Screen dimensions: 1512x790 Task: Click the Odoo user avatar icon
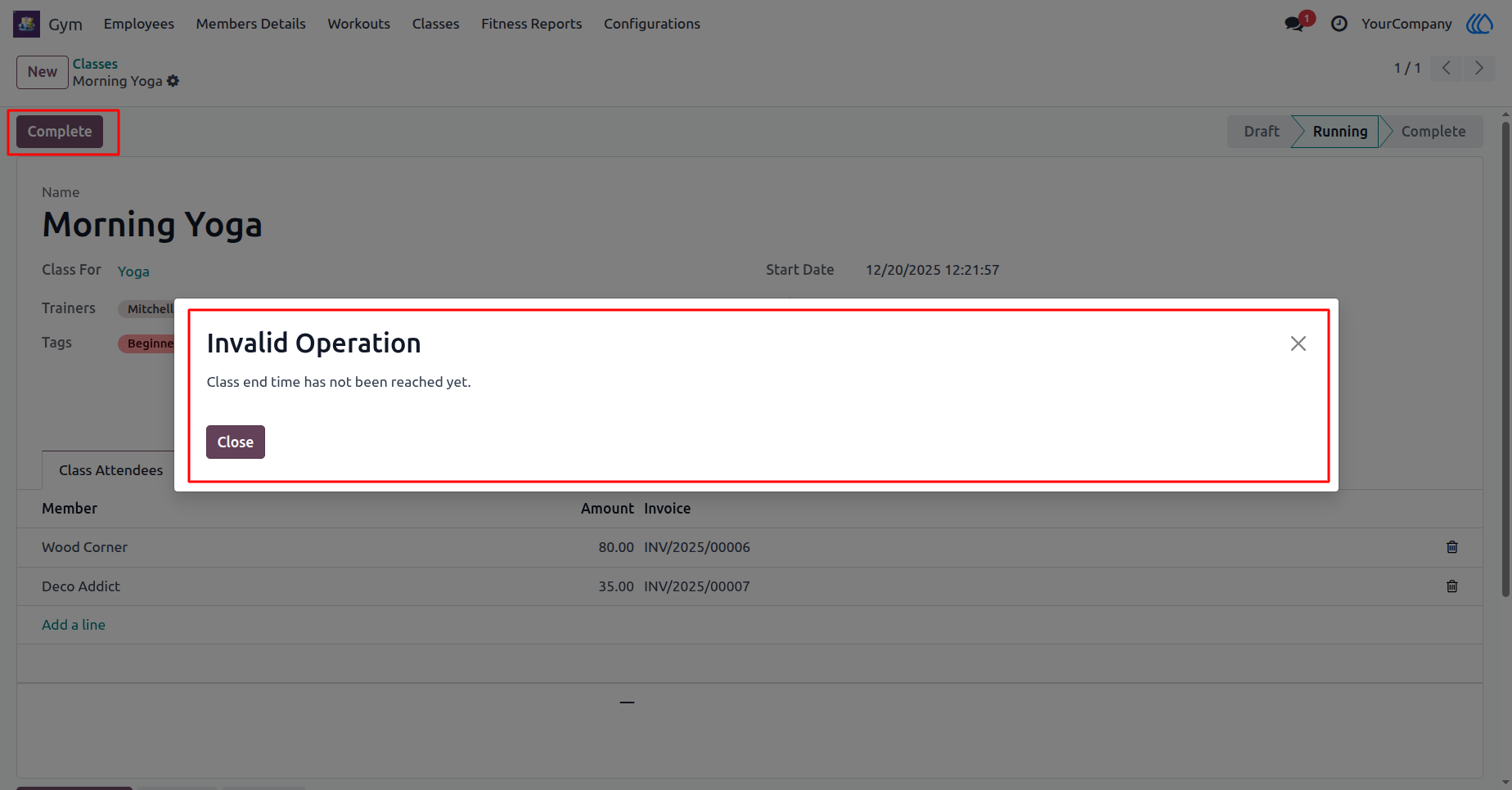(1479, 24)
